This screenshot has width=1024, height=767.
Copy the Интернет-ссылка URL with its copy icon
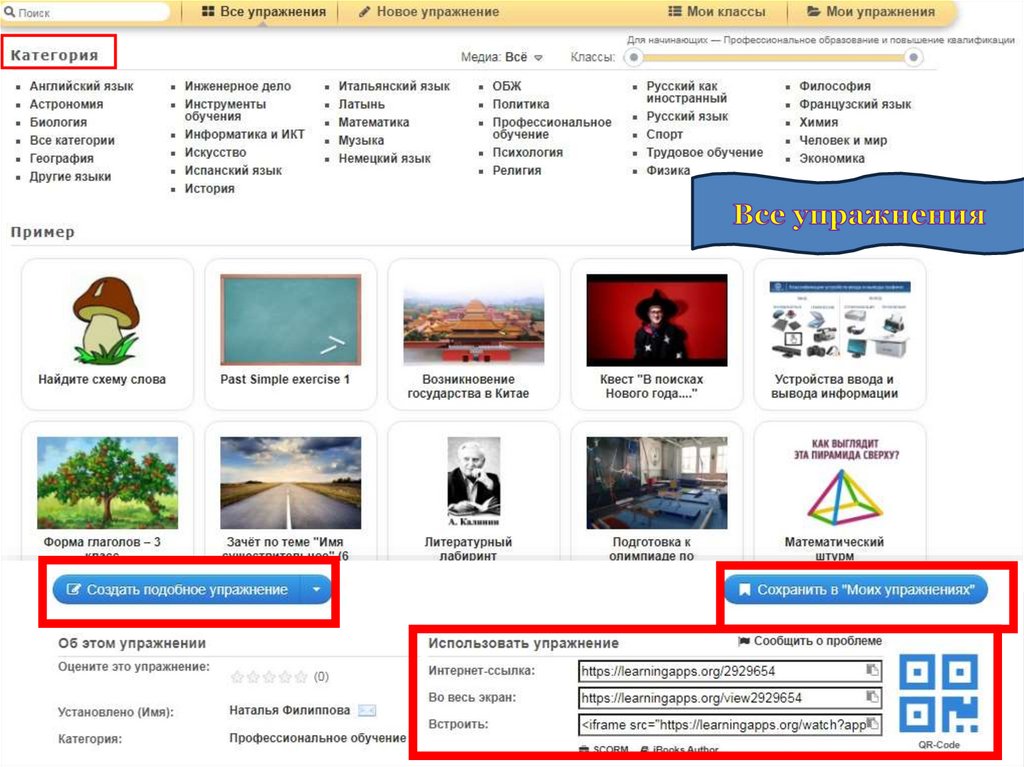click(x=872, y=670)
